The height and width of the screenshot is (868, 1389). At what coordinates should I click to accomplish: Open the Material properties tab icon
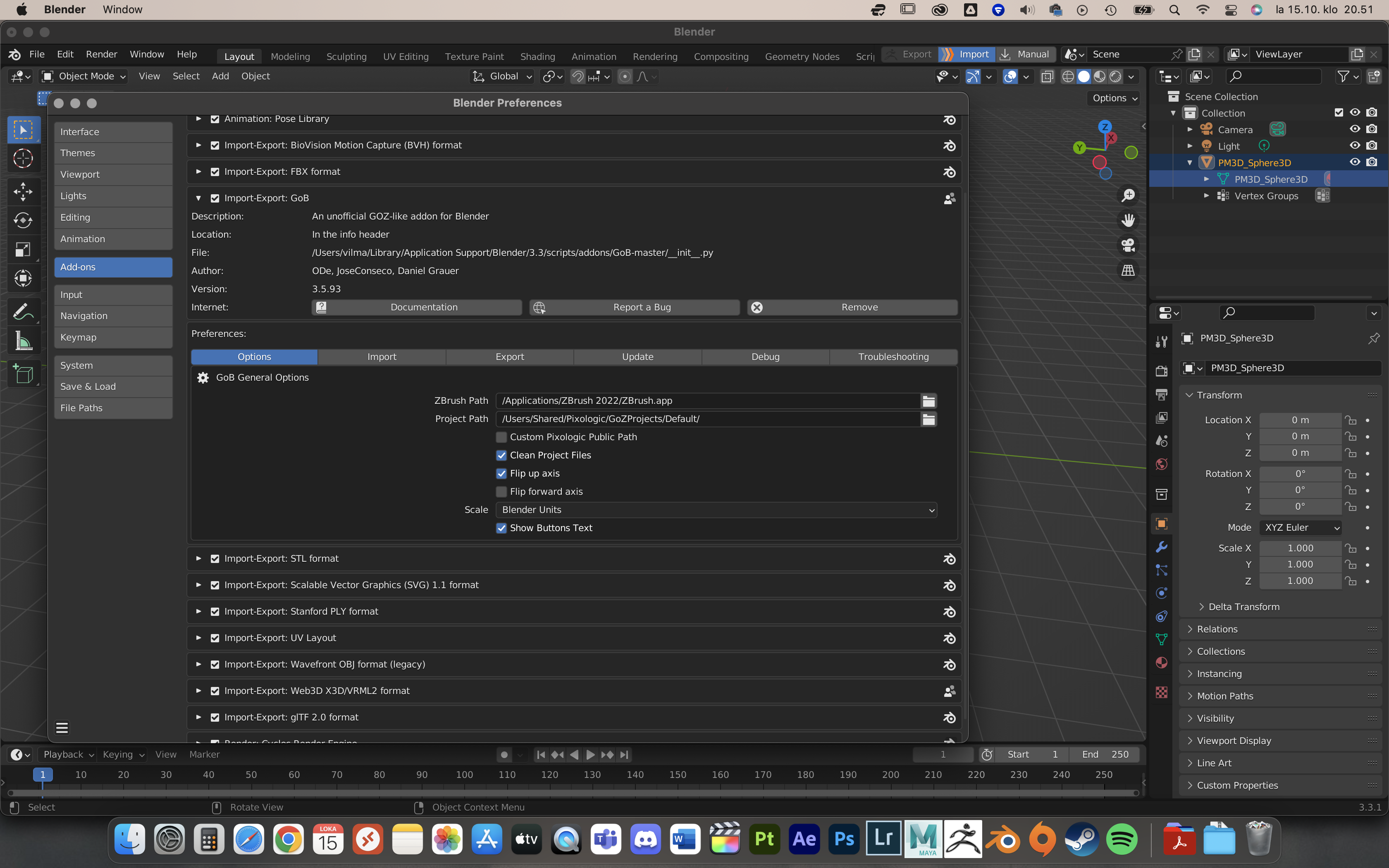pos(1162,663)
